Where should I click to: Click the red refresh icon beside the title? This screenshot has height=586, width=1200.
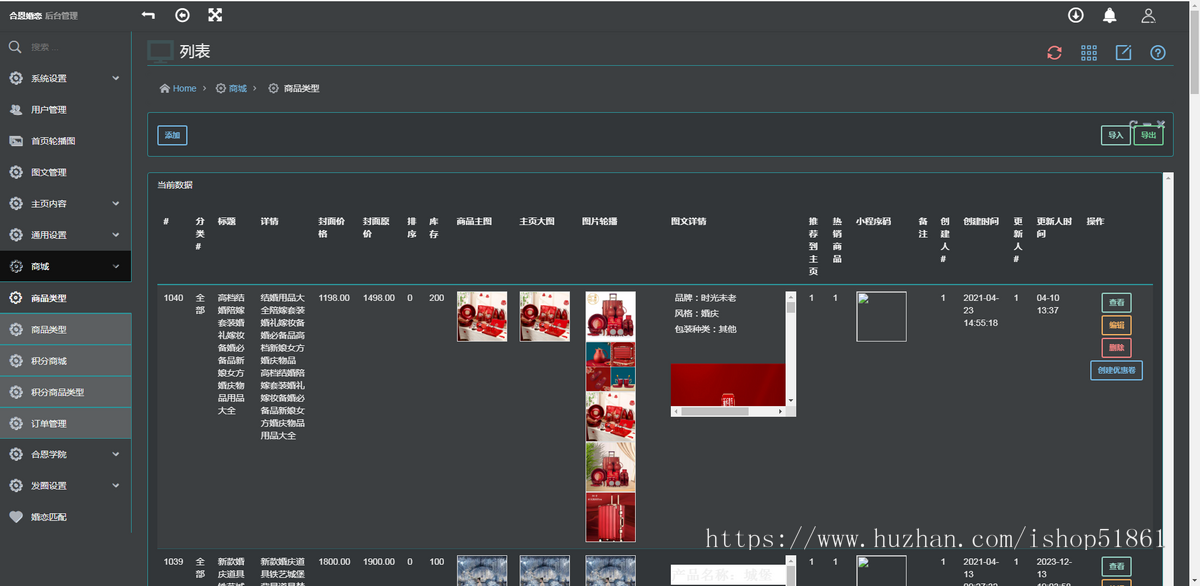coord(1054,53)
